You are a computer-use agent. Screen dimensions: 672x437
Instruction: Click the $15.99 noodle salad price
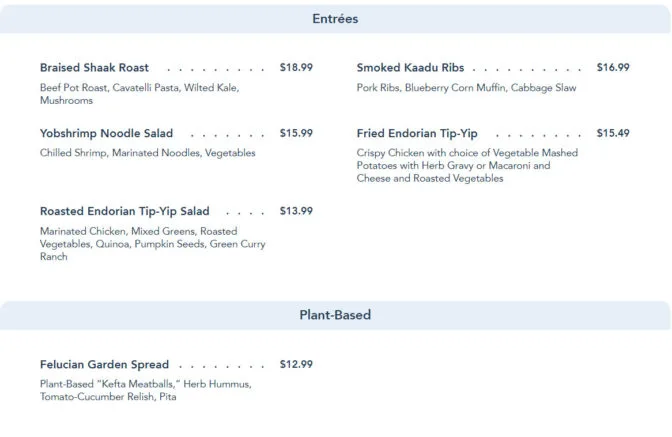point(296,133)
